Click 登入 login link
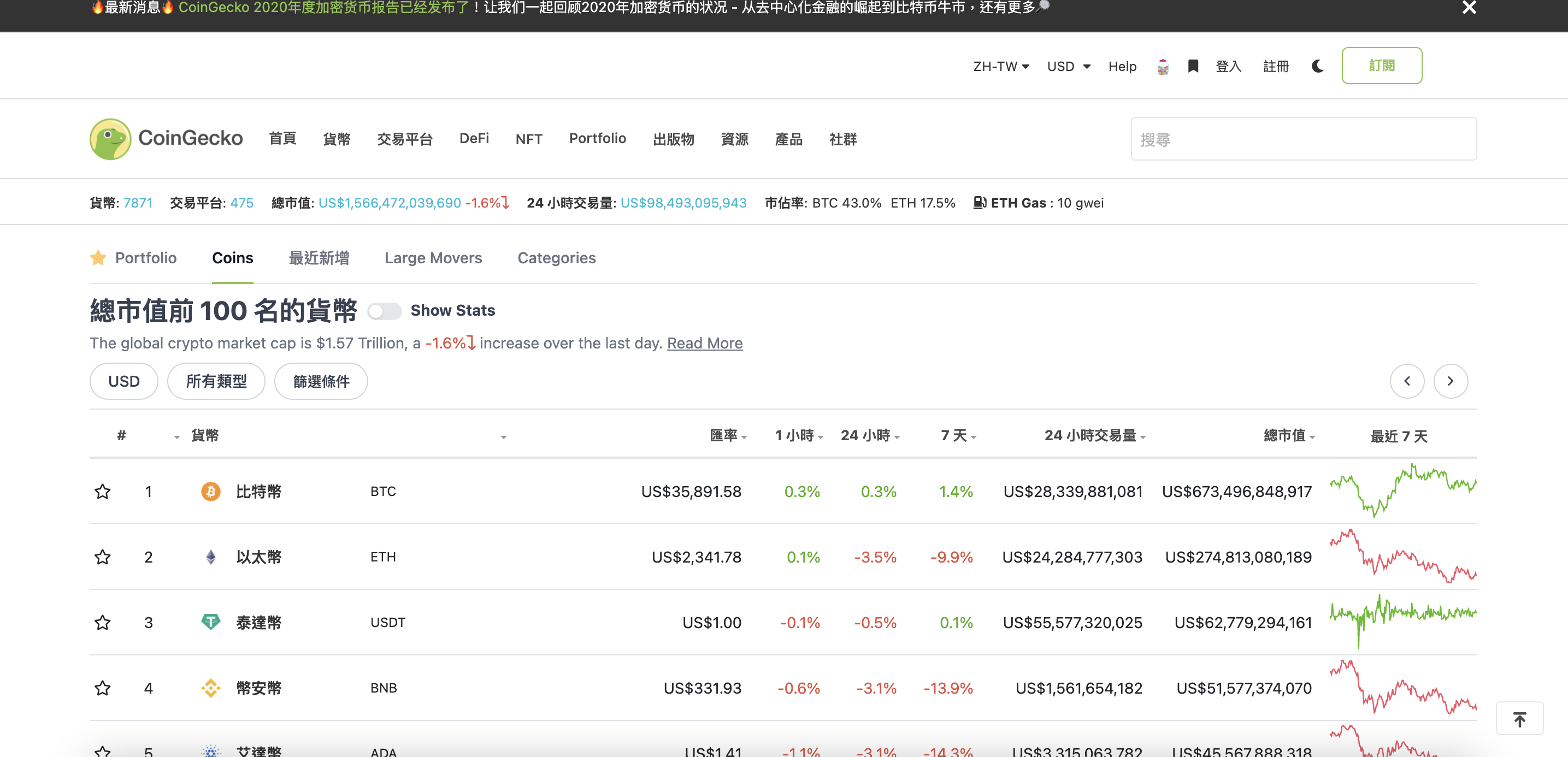The image size is (1568, 757). [1228, 66]
